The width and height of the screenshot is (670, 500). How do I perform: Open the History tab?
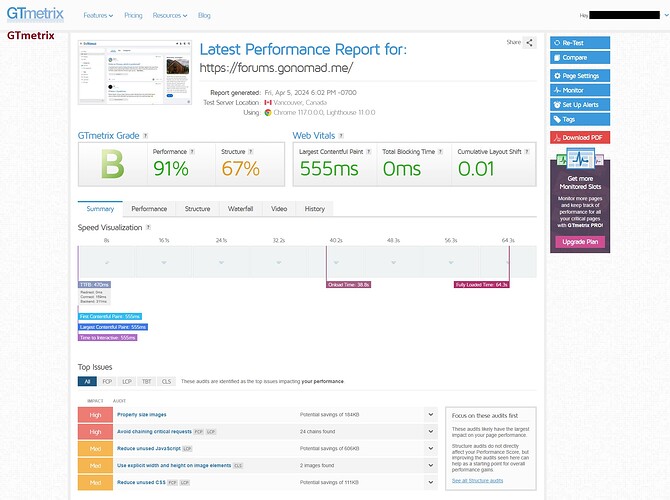click(314, 209)
